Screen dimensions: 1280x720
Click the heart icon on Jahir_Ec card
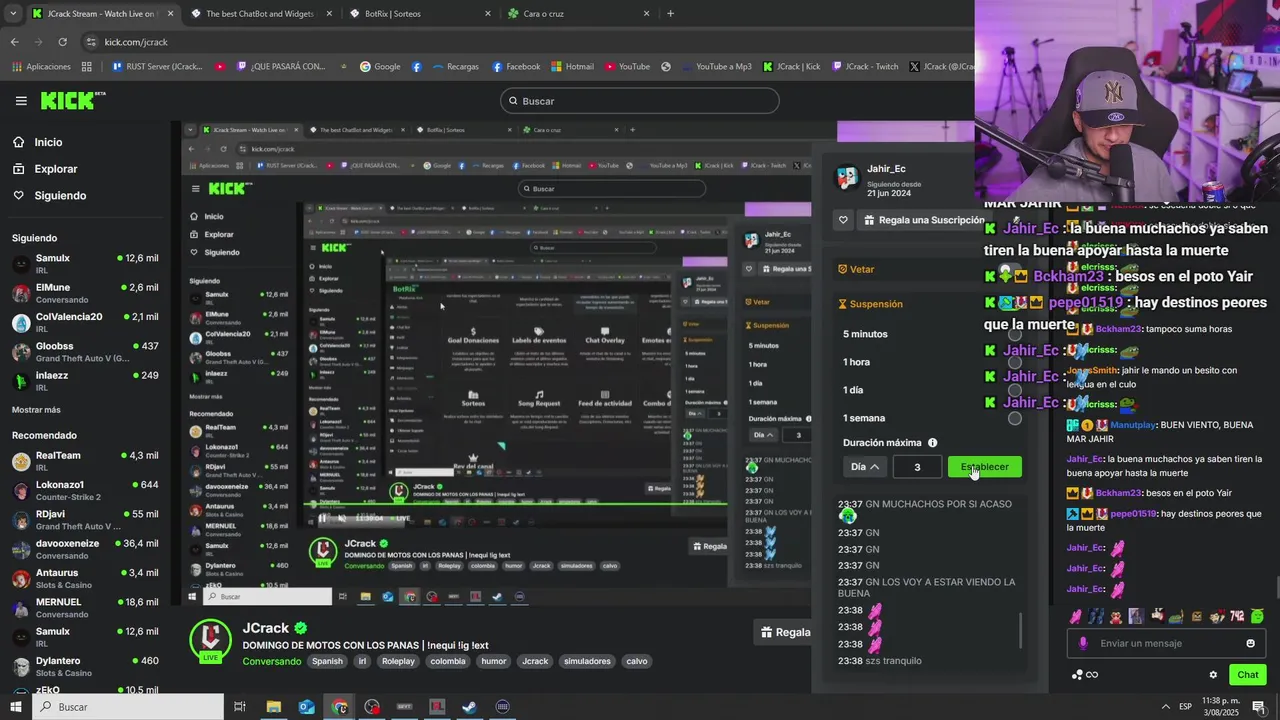click(x=843, y=220)
